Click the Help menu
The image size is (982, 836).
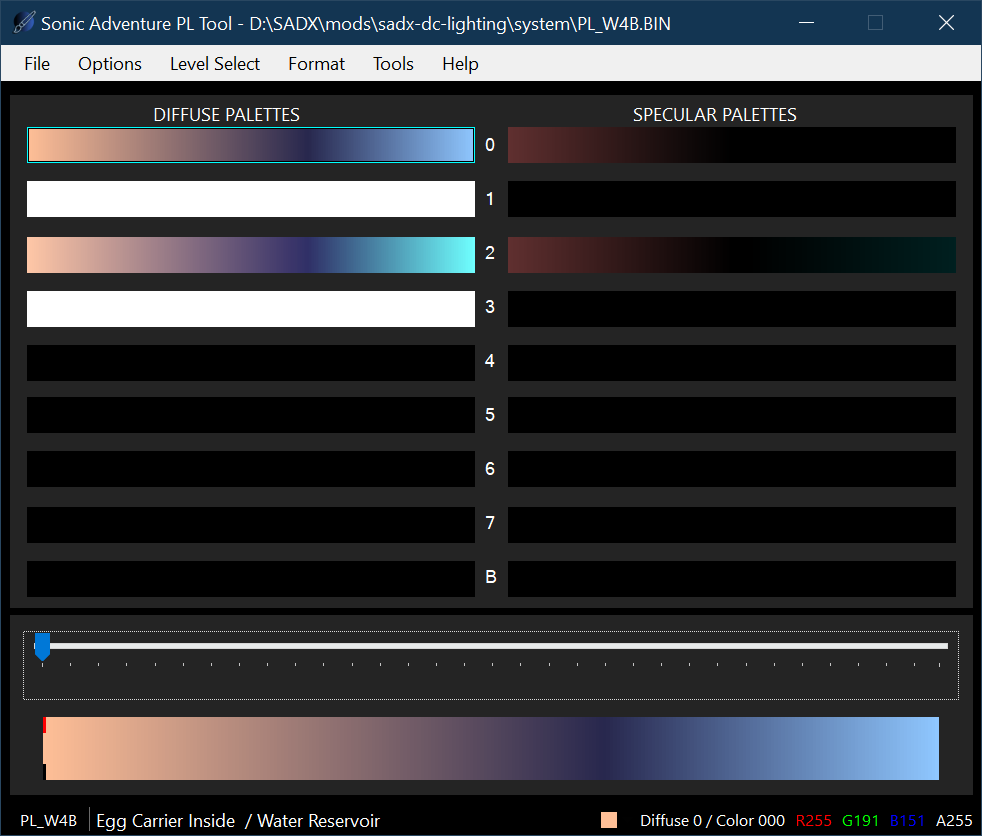(460, 64)
